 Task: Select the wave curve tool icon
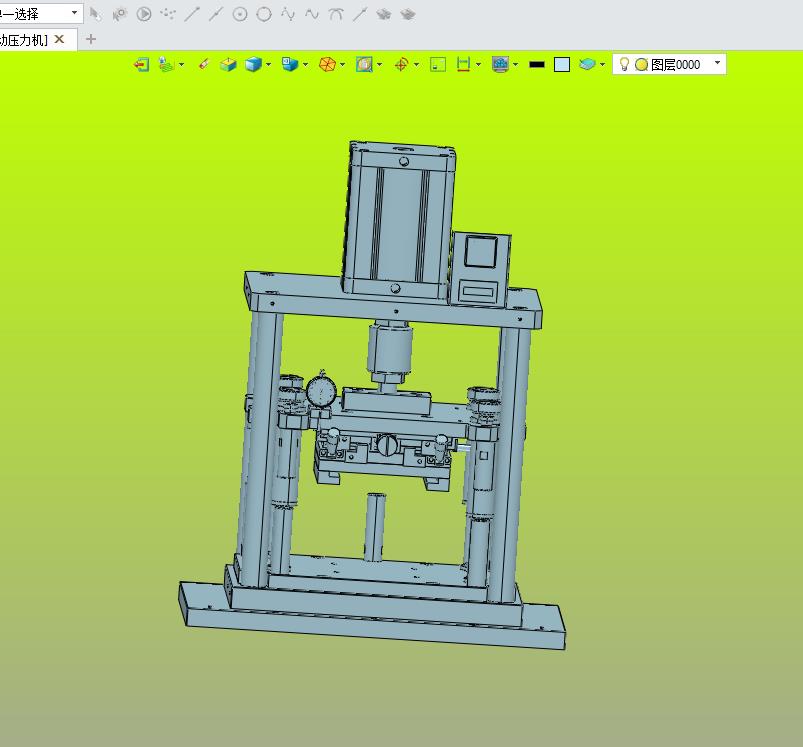click(x=312, y=14)
